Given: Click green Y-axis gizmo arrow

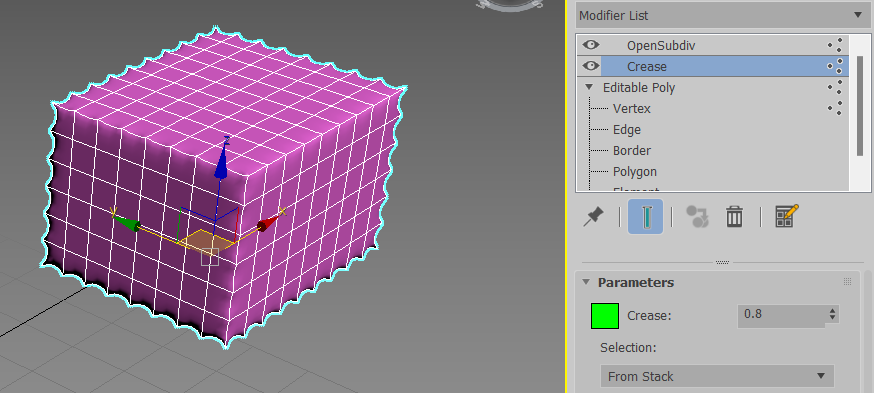Looking at the screenshot, I should click(x=125, y=222).
